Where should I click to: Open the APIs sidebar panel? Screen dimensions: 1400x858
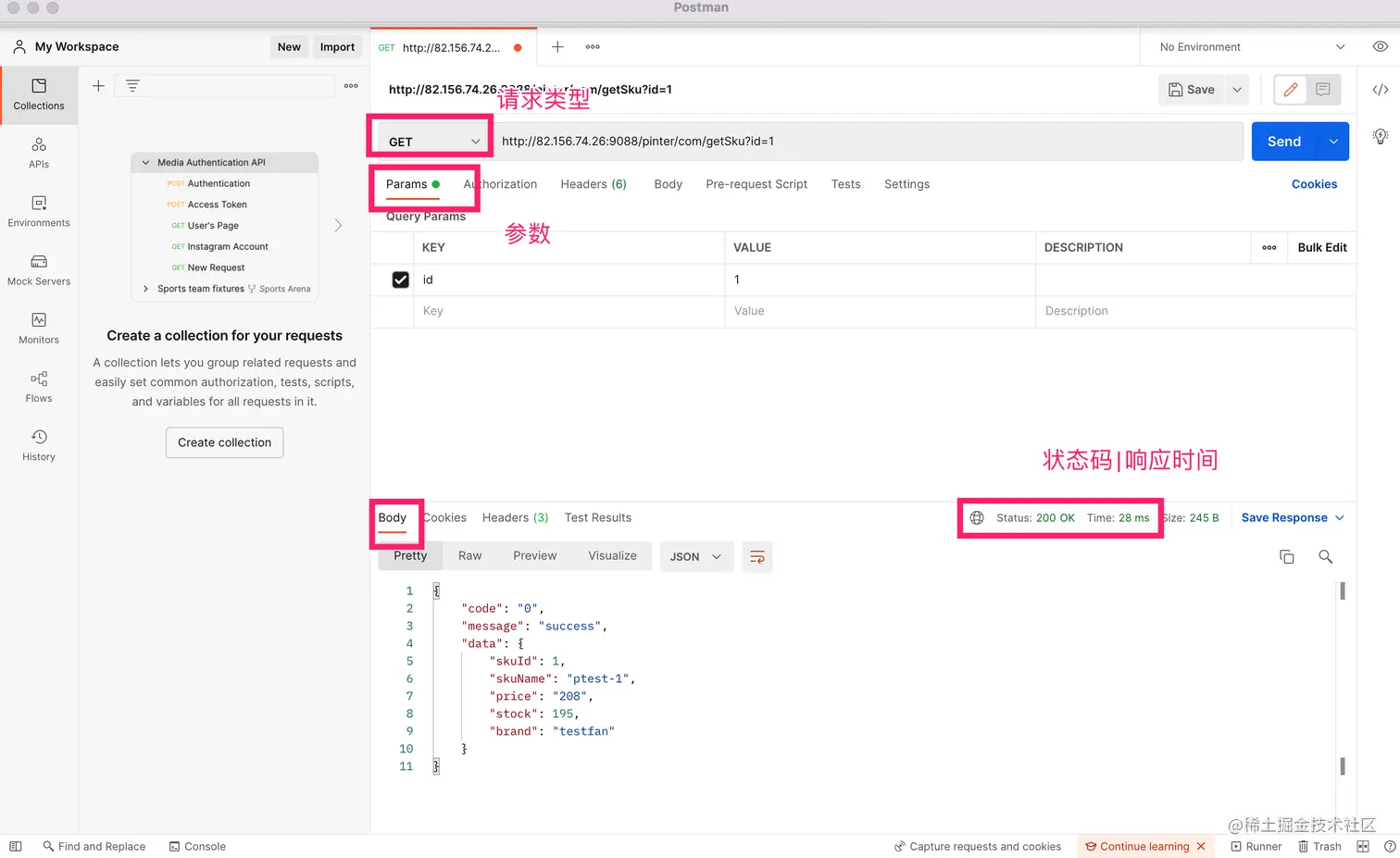coord(39,153)
